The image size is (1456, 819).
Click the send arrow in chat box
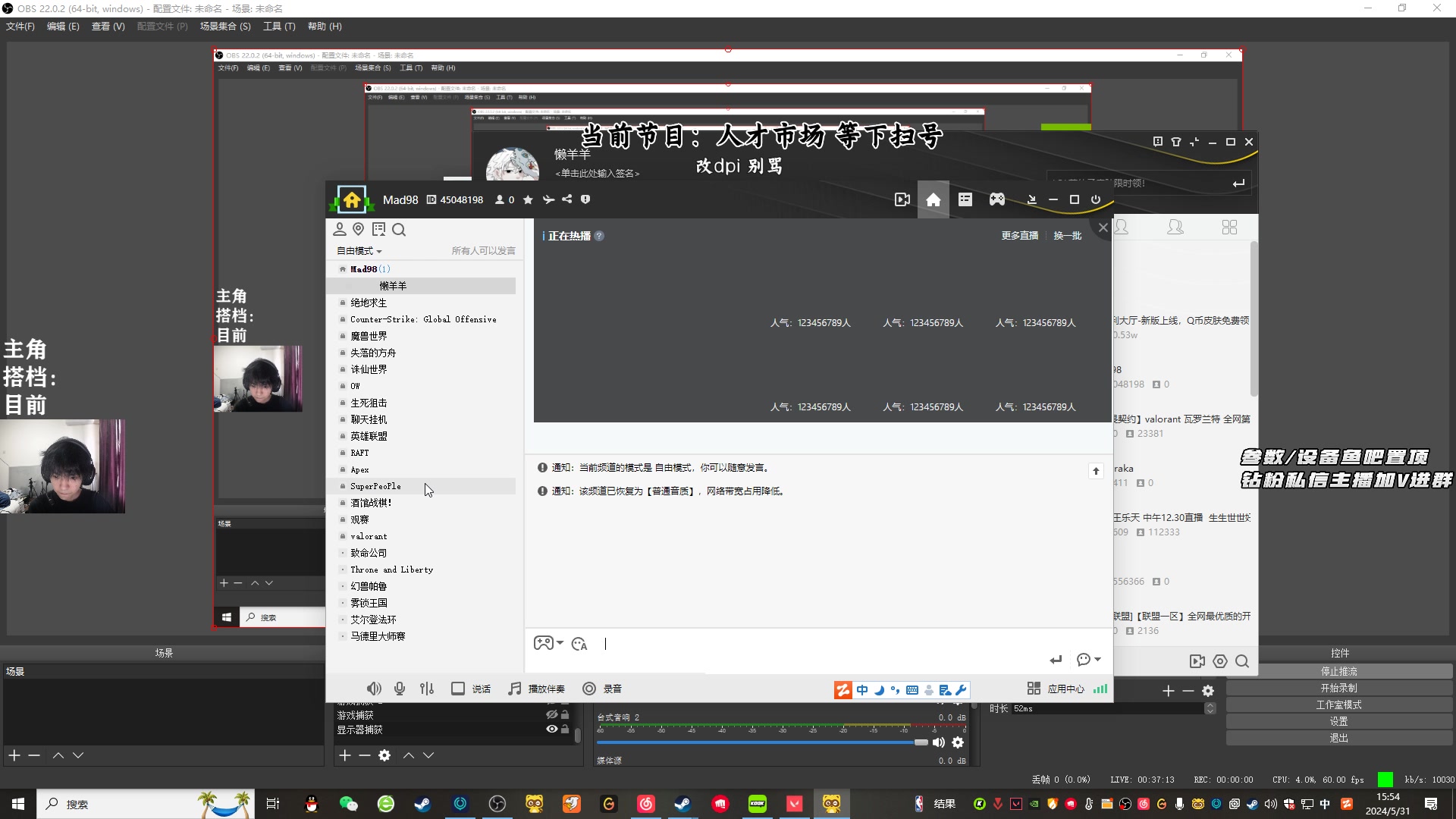[x=1056, y=660]
